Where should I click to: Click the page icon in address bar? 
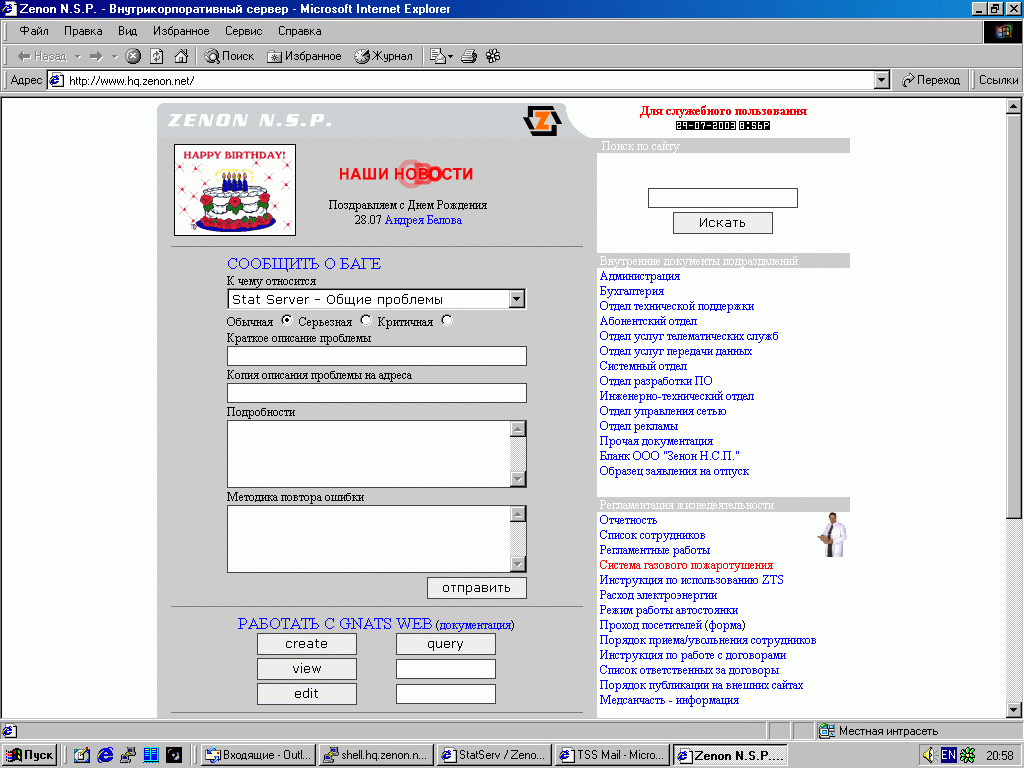coord(57,80)
